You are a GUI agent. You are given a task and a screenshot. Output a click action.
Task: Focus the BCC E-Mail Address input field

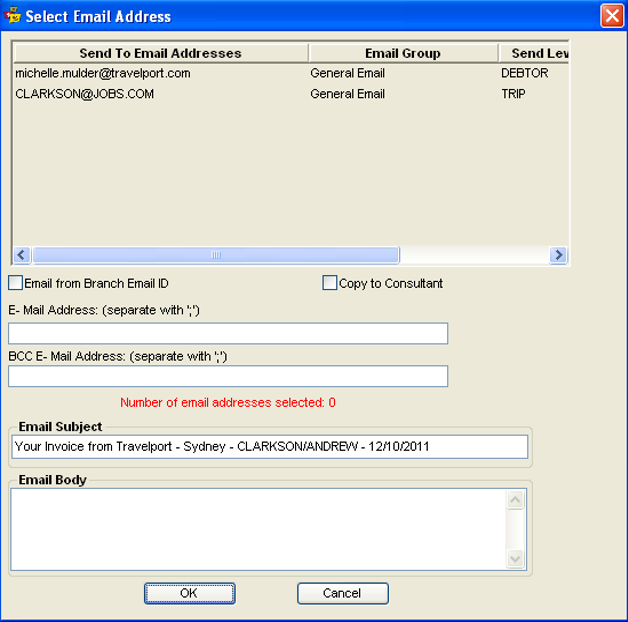click(x=228, y=376)
